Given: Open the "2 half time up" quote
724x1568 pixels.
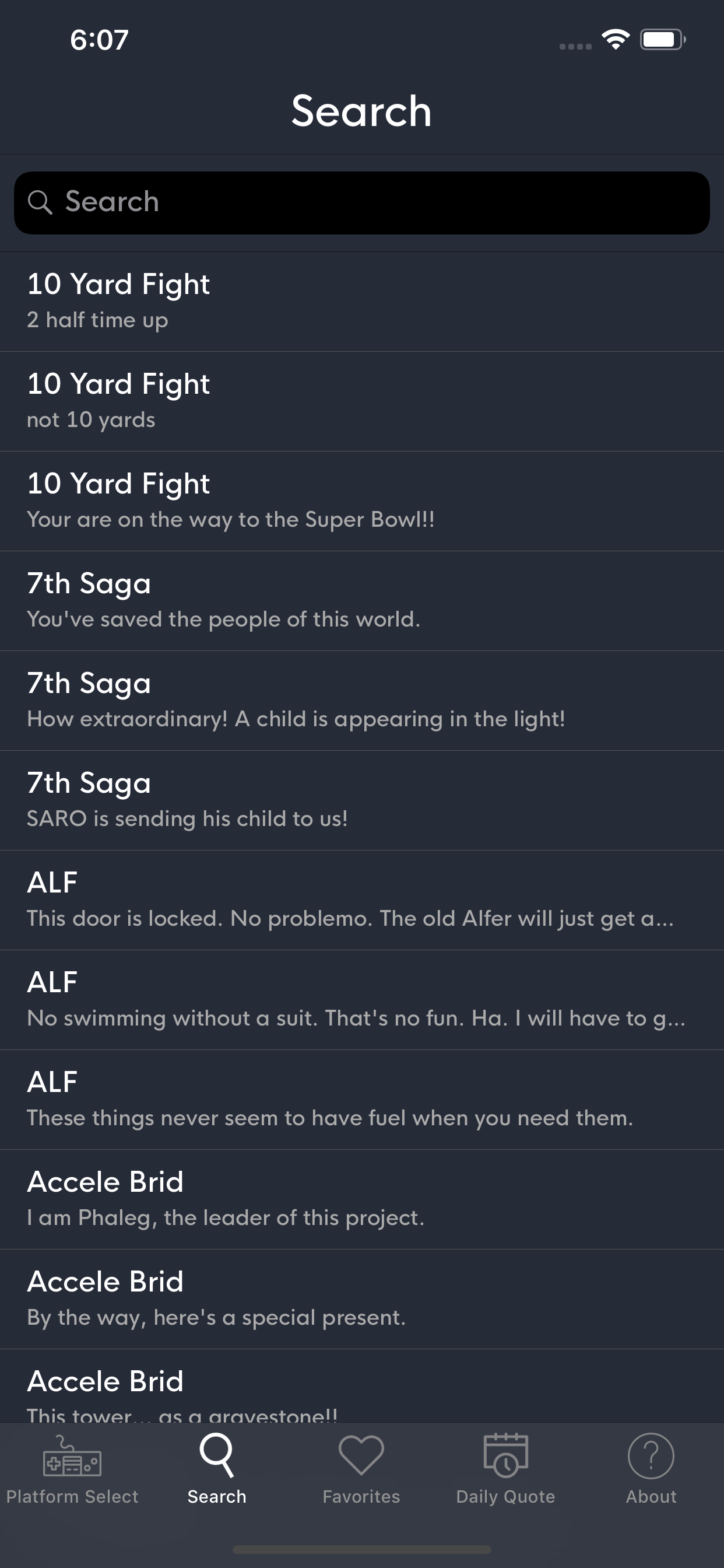Looking at the screenshot, I should click(x=361, y=302).
